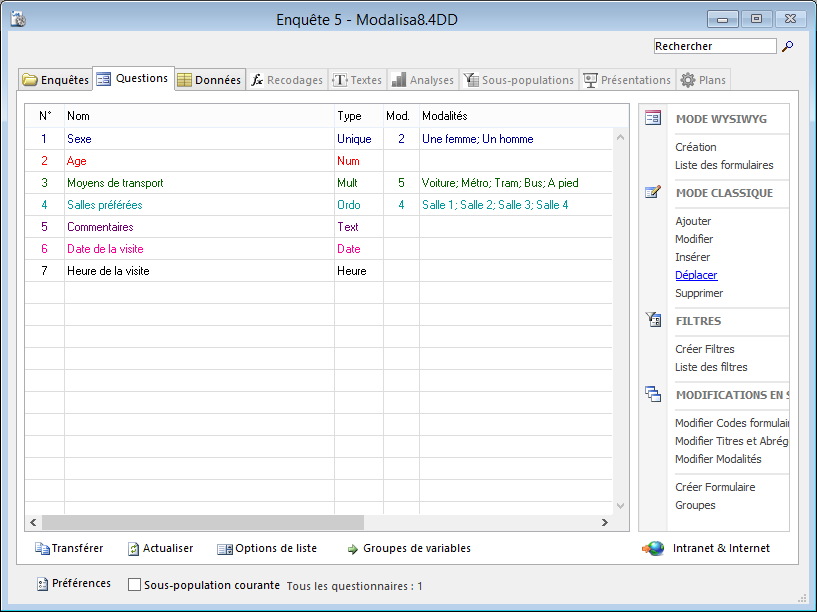Click the scroll left arrow
This screenshot has height=612, width=817.
(33, 522)
